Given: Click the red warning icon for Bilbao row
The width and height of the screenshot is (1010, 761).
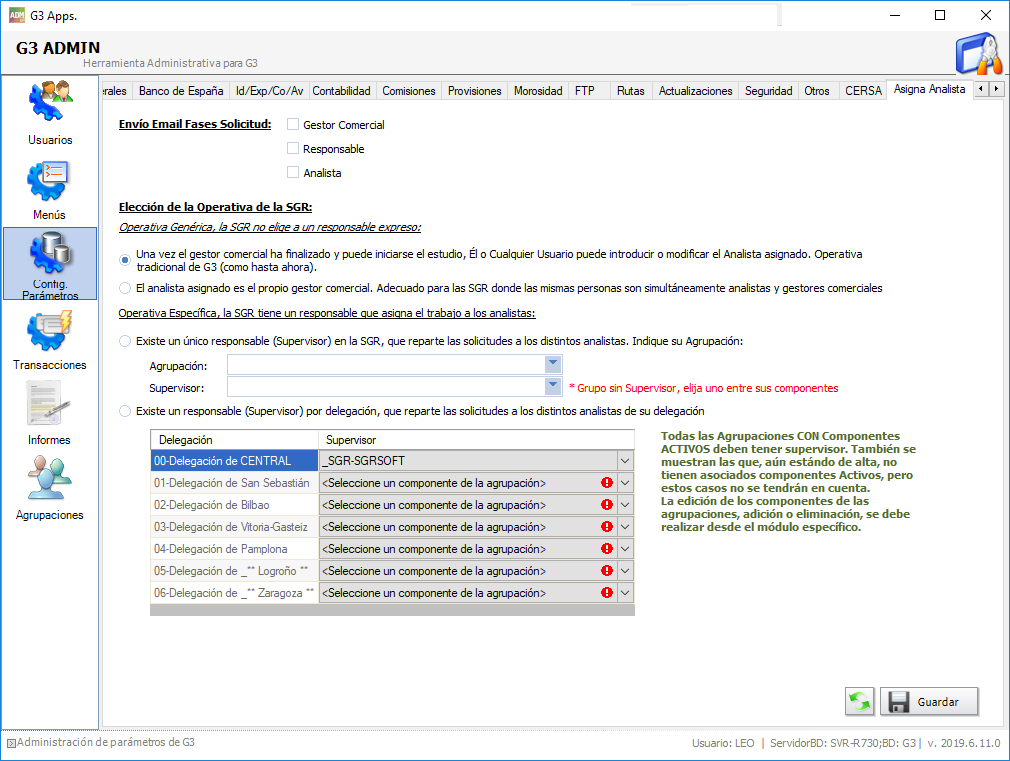Looking at the screenshot, I should (607, 505).
